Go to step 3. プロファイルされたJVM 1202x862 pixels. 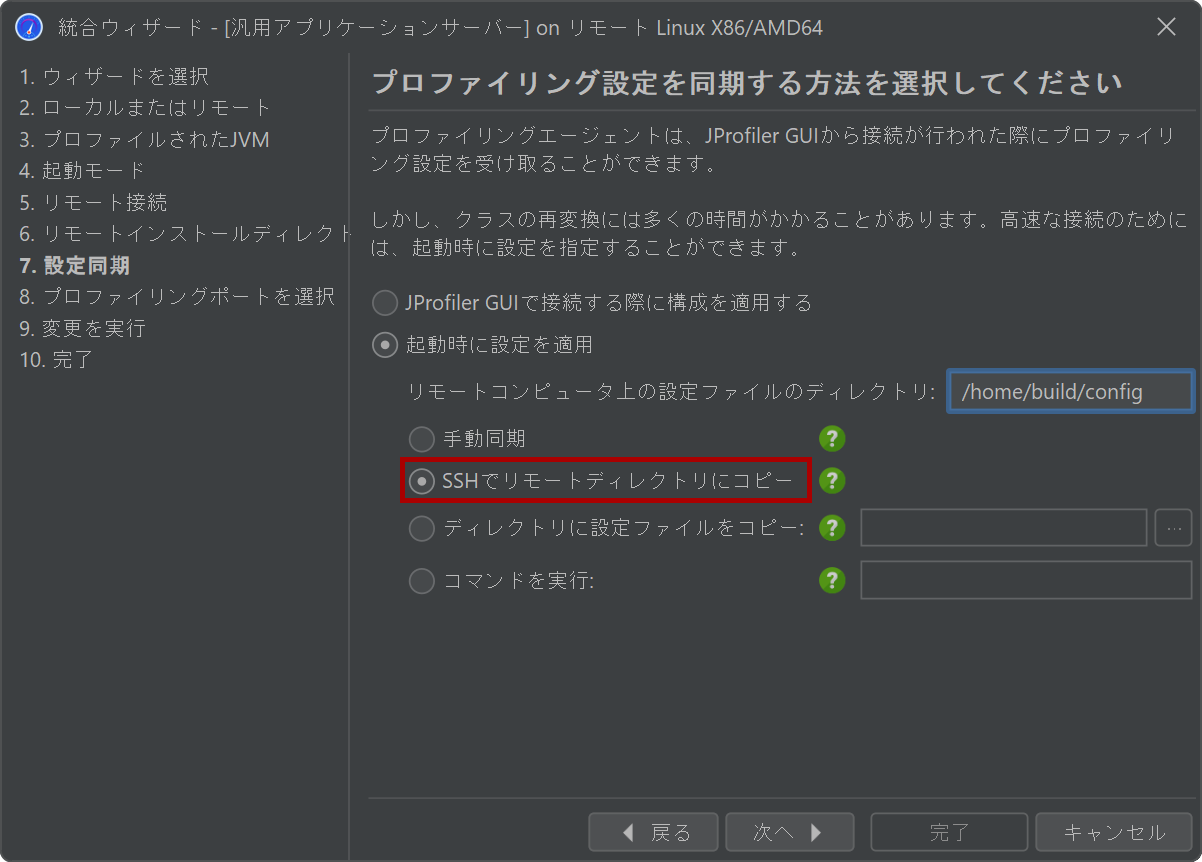(x=144, y=140)
